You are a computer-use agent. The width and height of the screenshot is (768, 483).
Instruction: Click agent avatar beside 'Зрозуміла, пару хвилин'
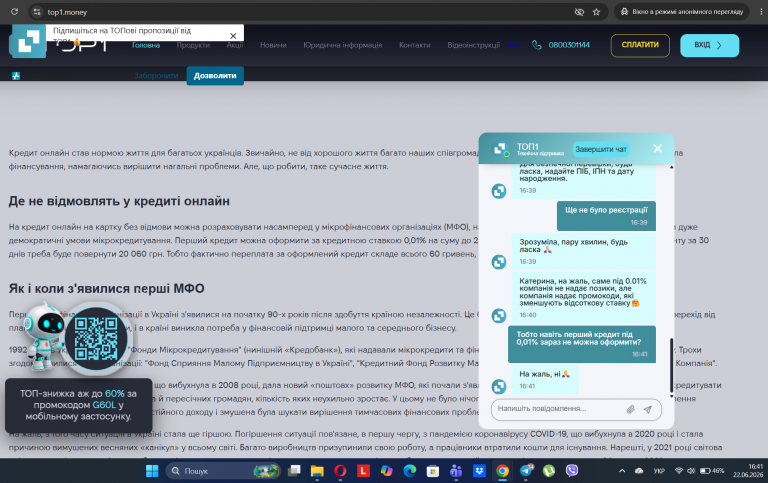pyautogui.click(x=499, y=262)
